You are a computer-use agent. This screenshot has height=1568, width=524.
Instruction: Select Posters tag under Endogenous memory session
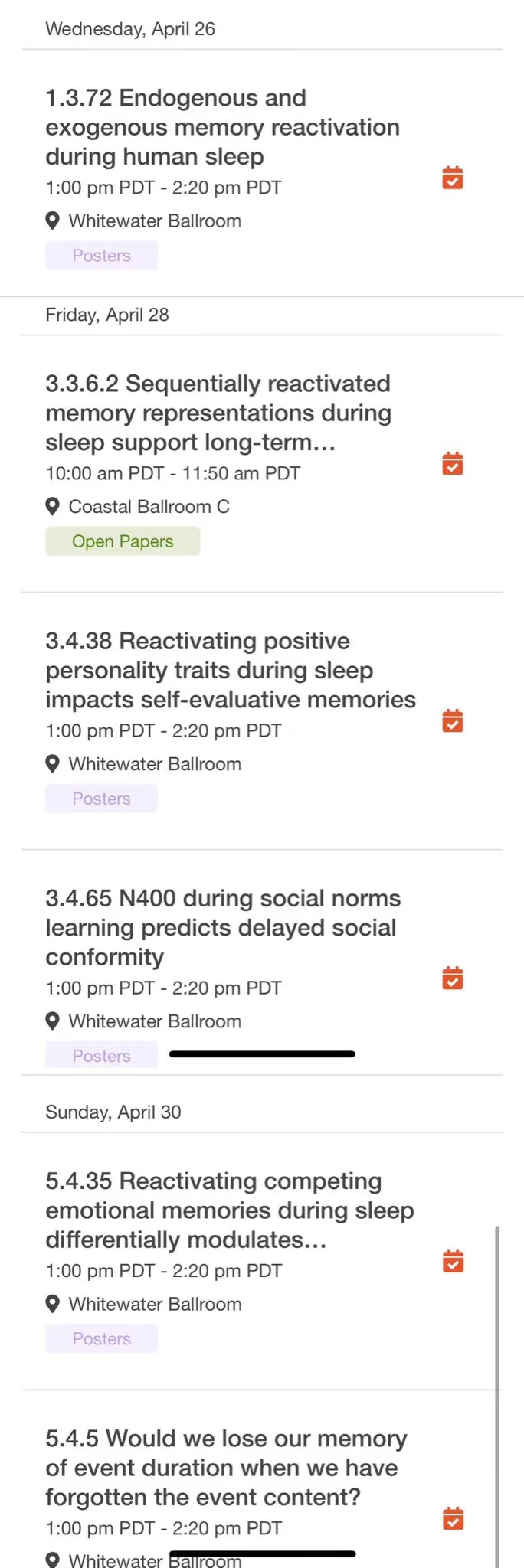point(101,256)
